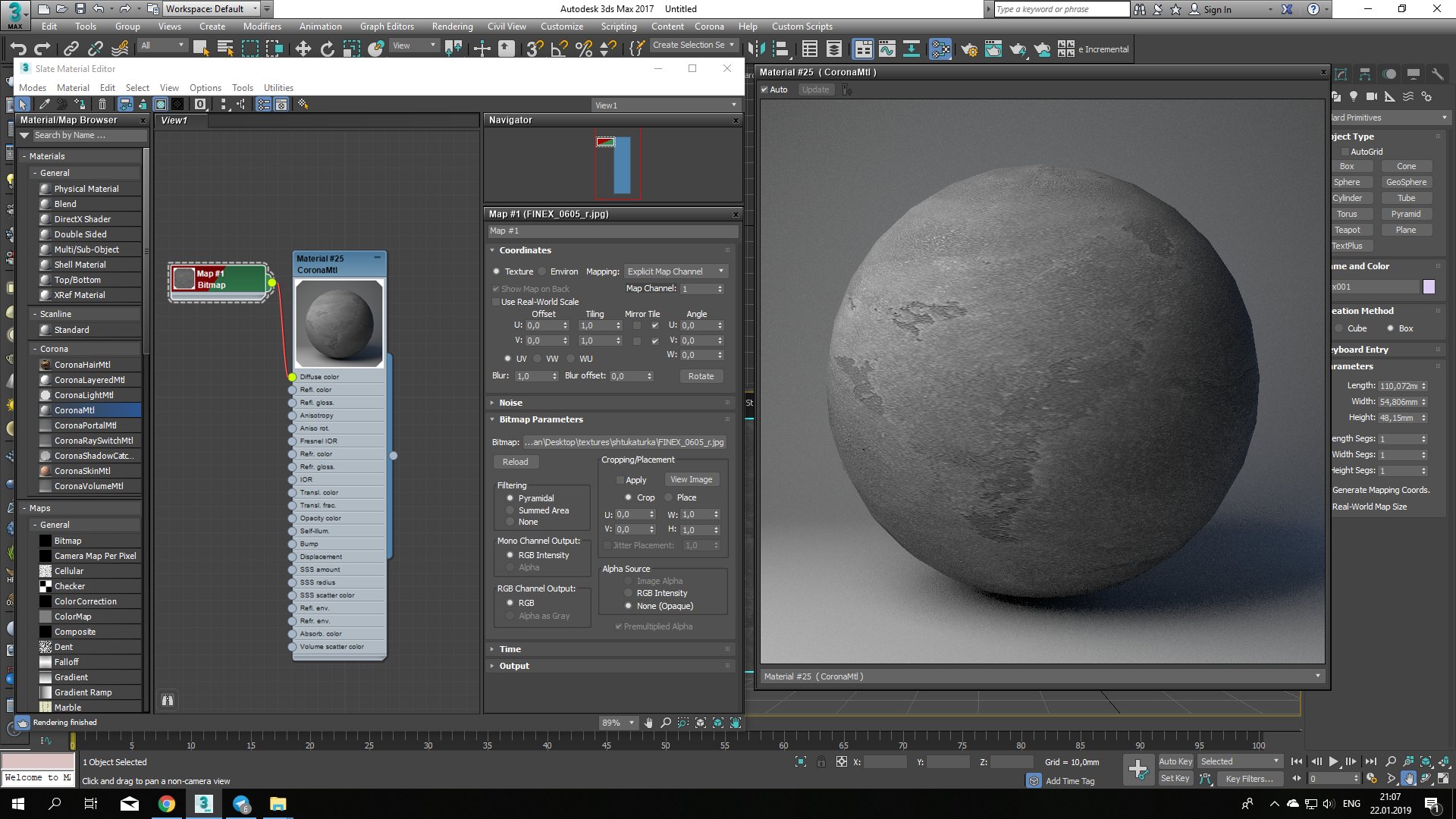Viewport: 1456px width, 819px height.
Task: Click the object color swatch
Action: [1429, 287]
